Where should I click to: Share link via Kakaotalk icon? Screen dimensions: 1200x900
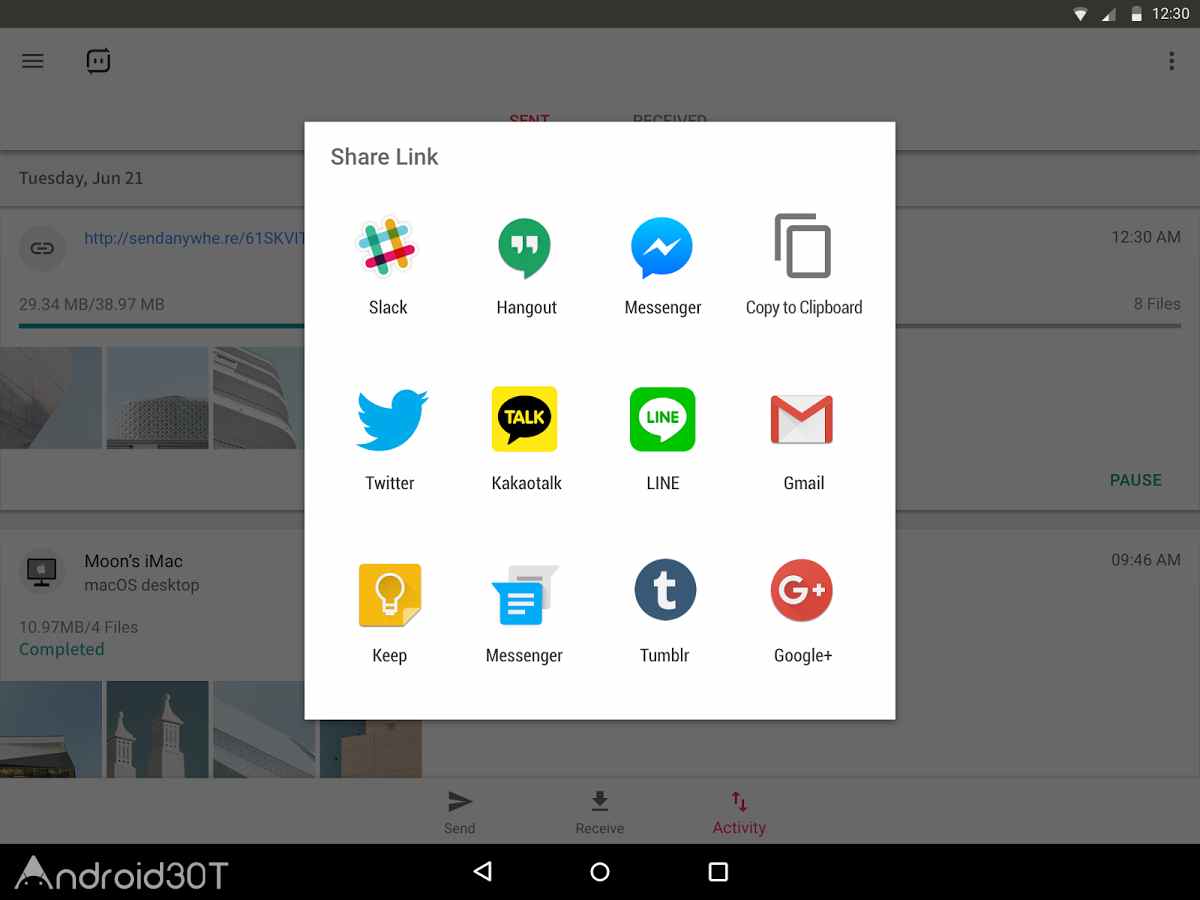click(x=524, y=419)
